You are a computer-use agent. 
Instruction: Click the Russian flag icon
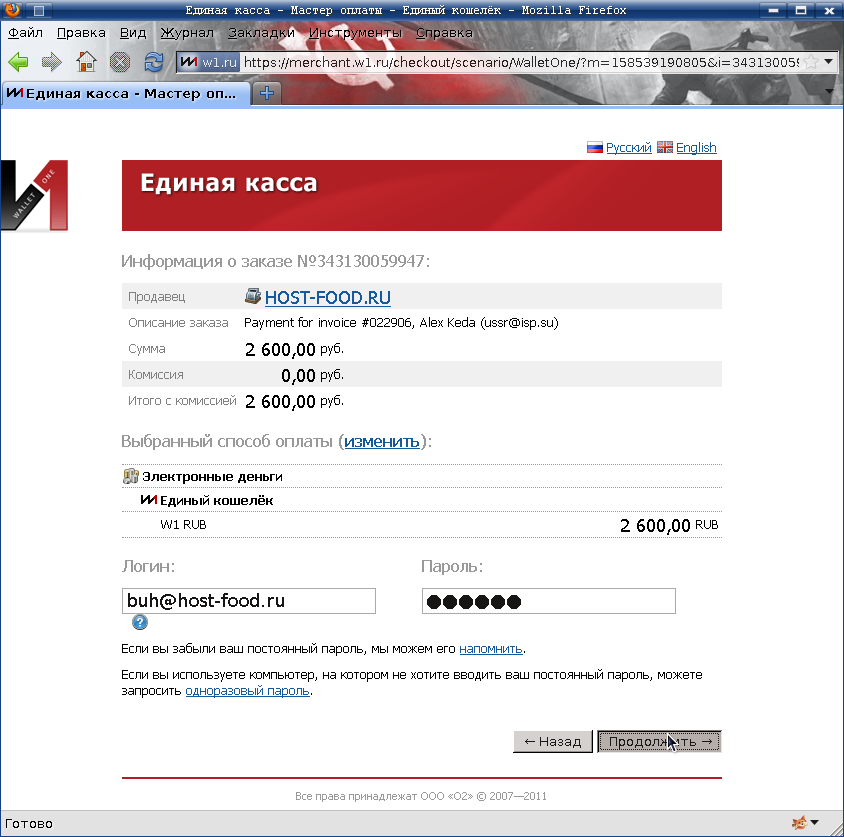point(594,147)
